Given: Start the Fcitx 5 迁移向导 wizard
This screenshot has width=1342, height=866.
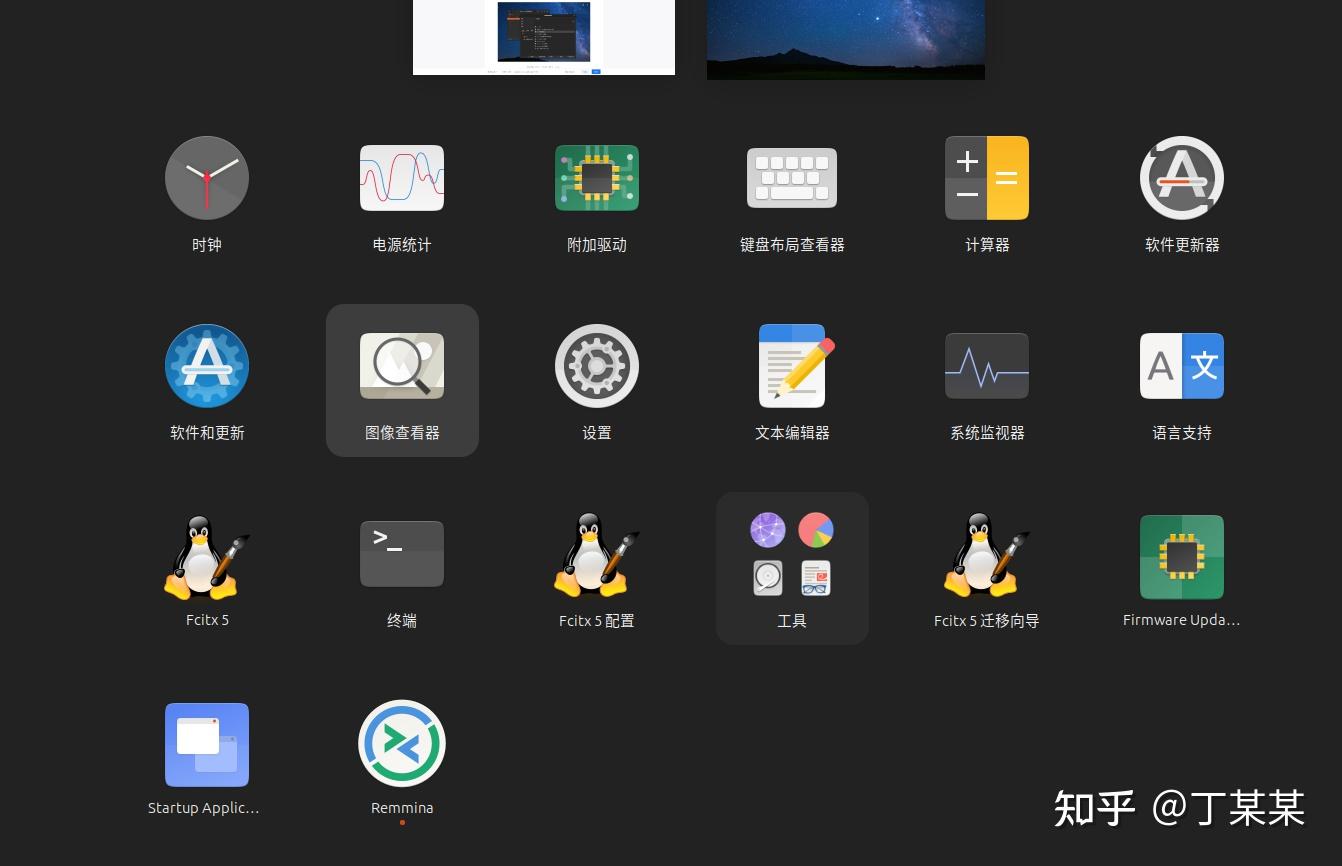Looking at the screenshot, I should [x=987, y=556].
